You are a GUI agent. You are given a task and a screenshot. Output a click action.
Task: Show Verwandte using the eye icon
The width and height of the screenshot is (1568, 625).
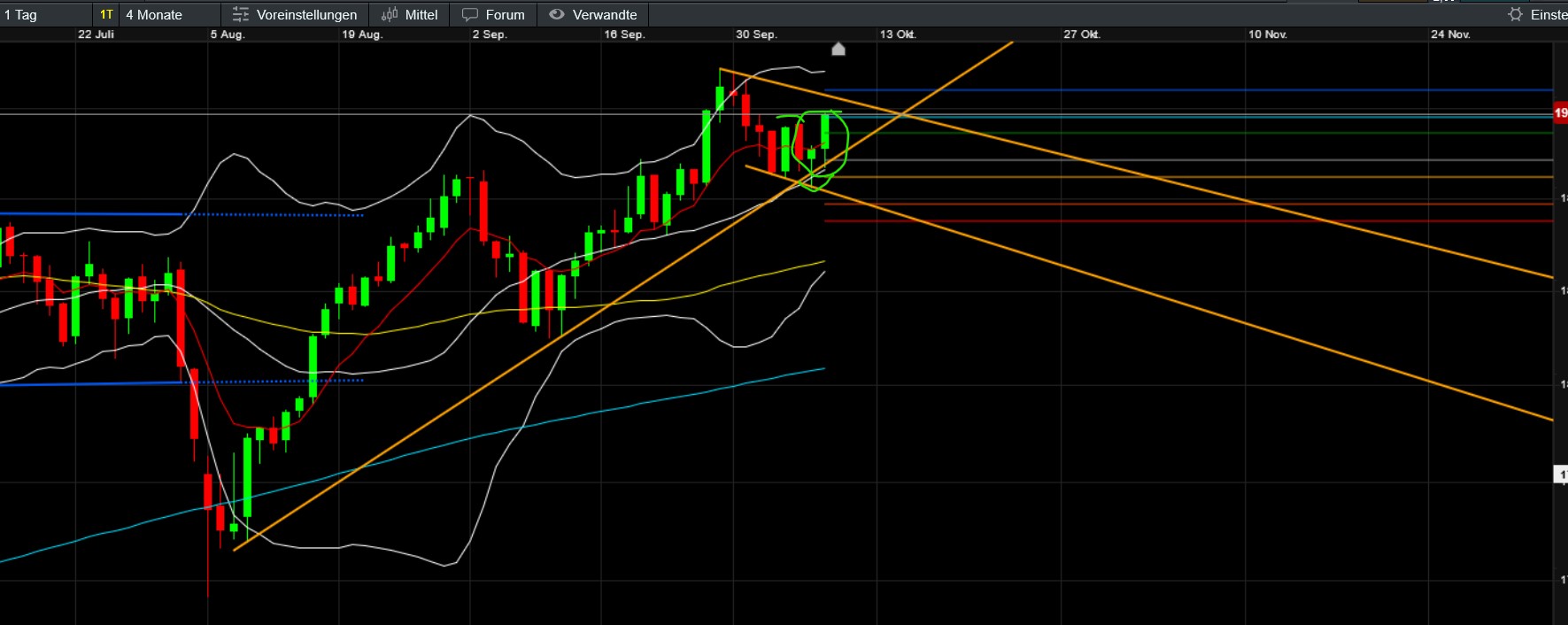[557, 14]
